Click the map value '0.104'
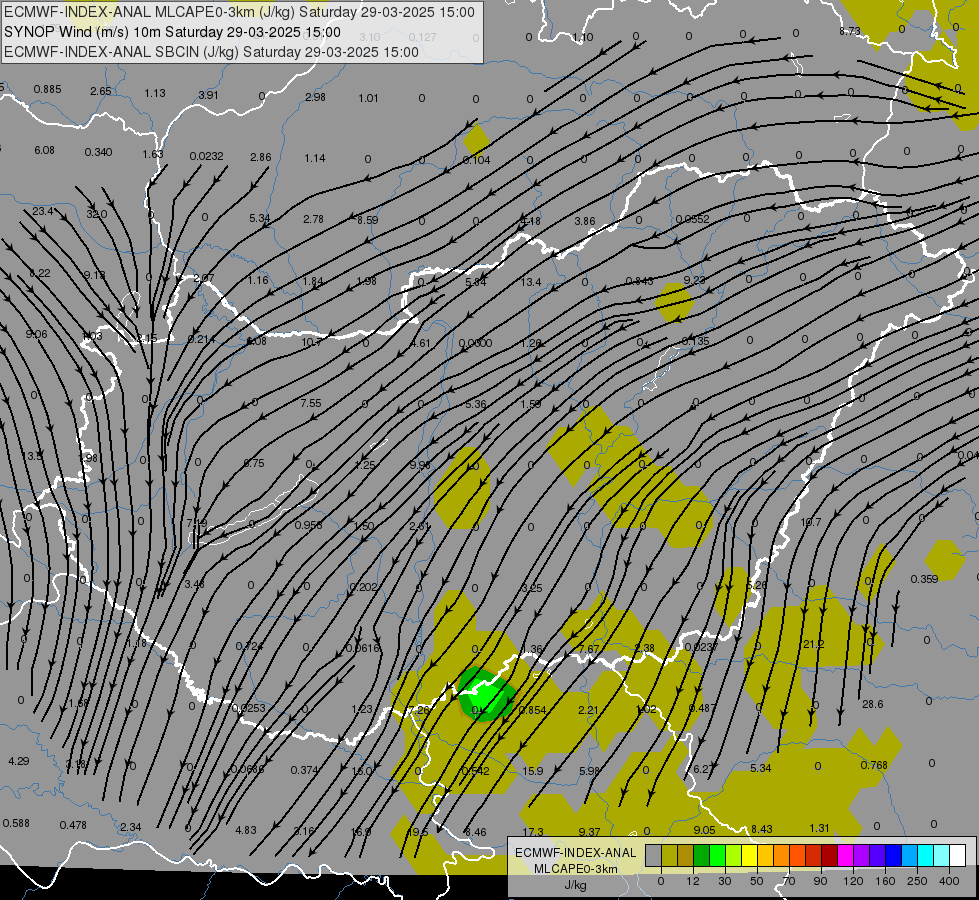 click(476, 161)
